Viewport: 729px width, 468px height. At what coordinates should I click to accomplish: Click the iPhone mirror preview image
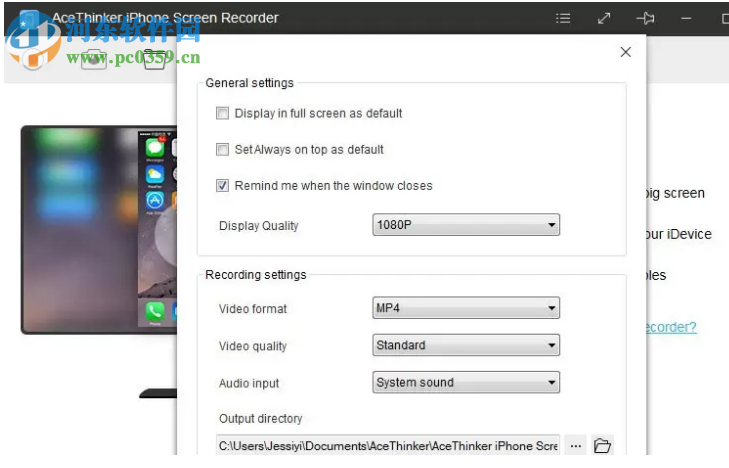point(99,230)
